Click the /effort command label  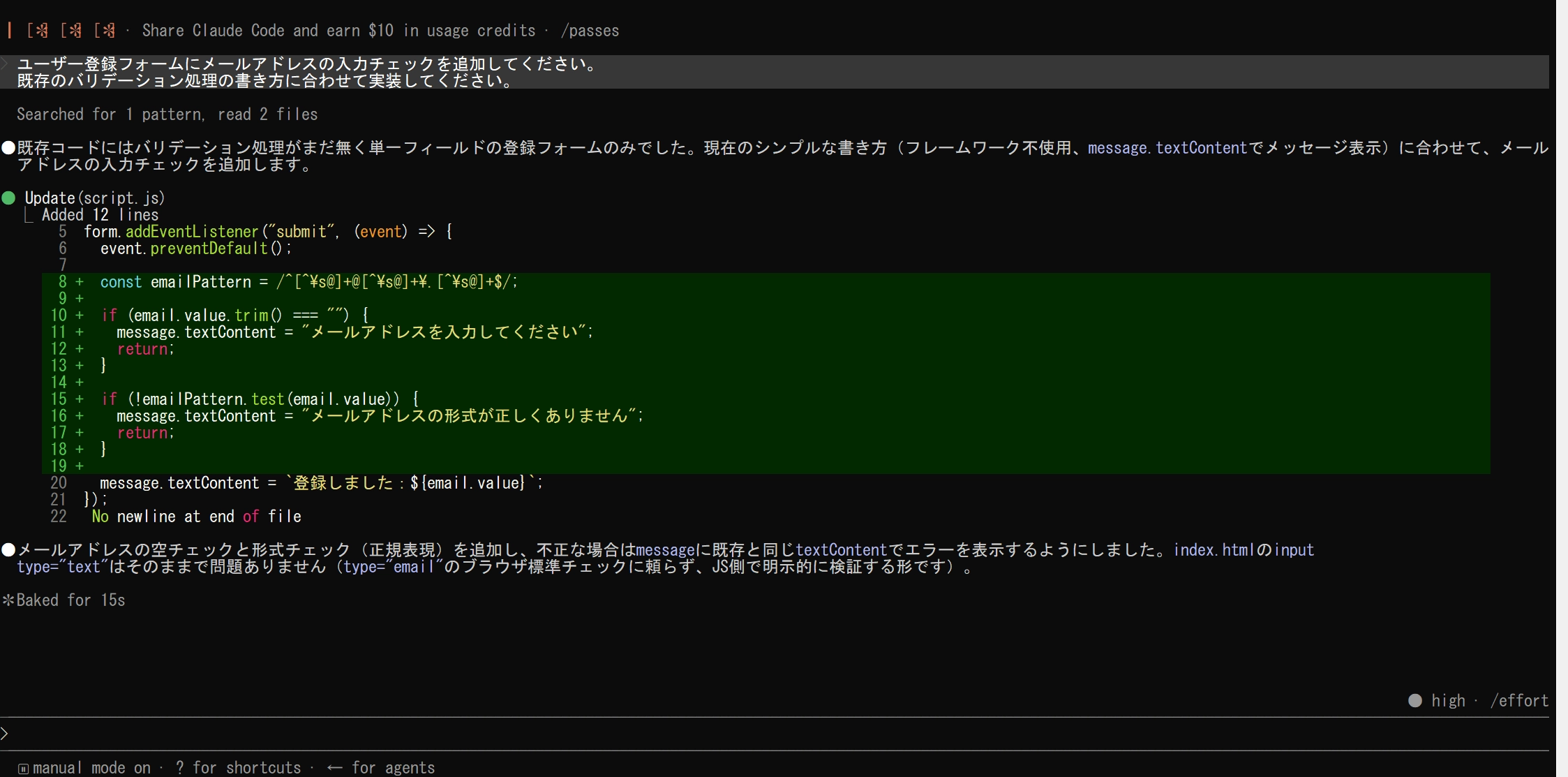click(x=1520, y=701)
